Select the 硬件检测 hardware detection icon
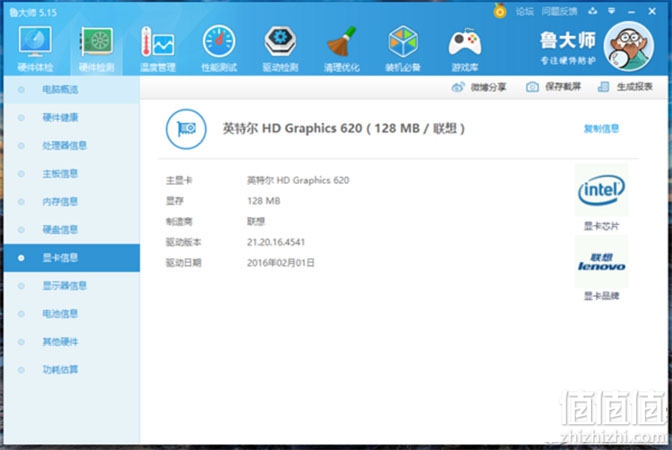 click(x=96, y=48)
